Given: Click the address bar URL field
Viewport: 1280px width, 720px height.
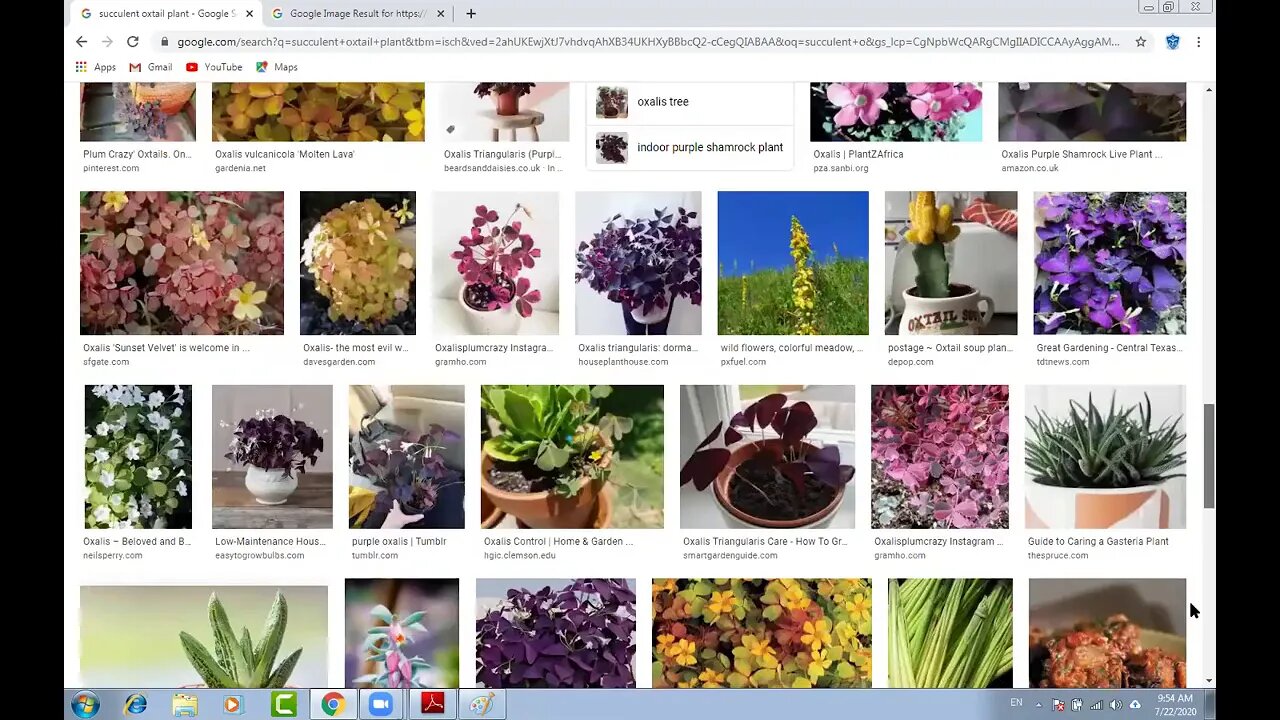Looking at the screenshot, I should coord(648,42).
